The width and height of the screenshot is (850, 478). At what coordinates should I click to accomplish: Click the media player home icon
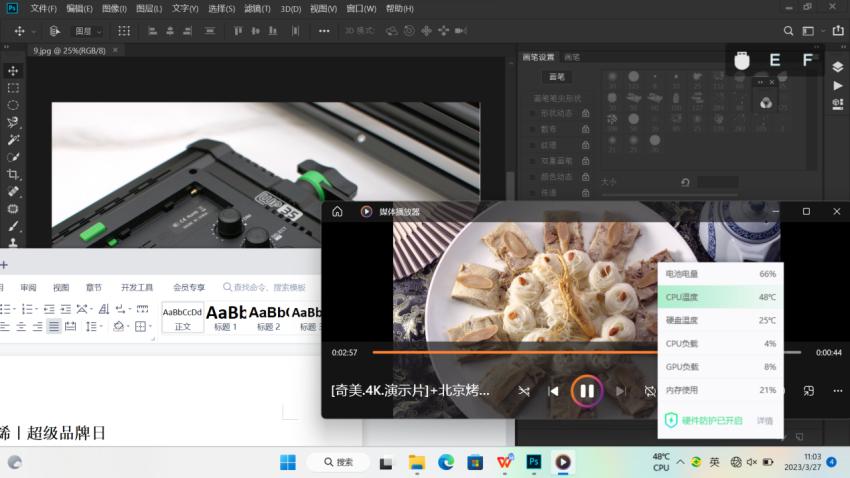pos(337,211)
